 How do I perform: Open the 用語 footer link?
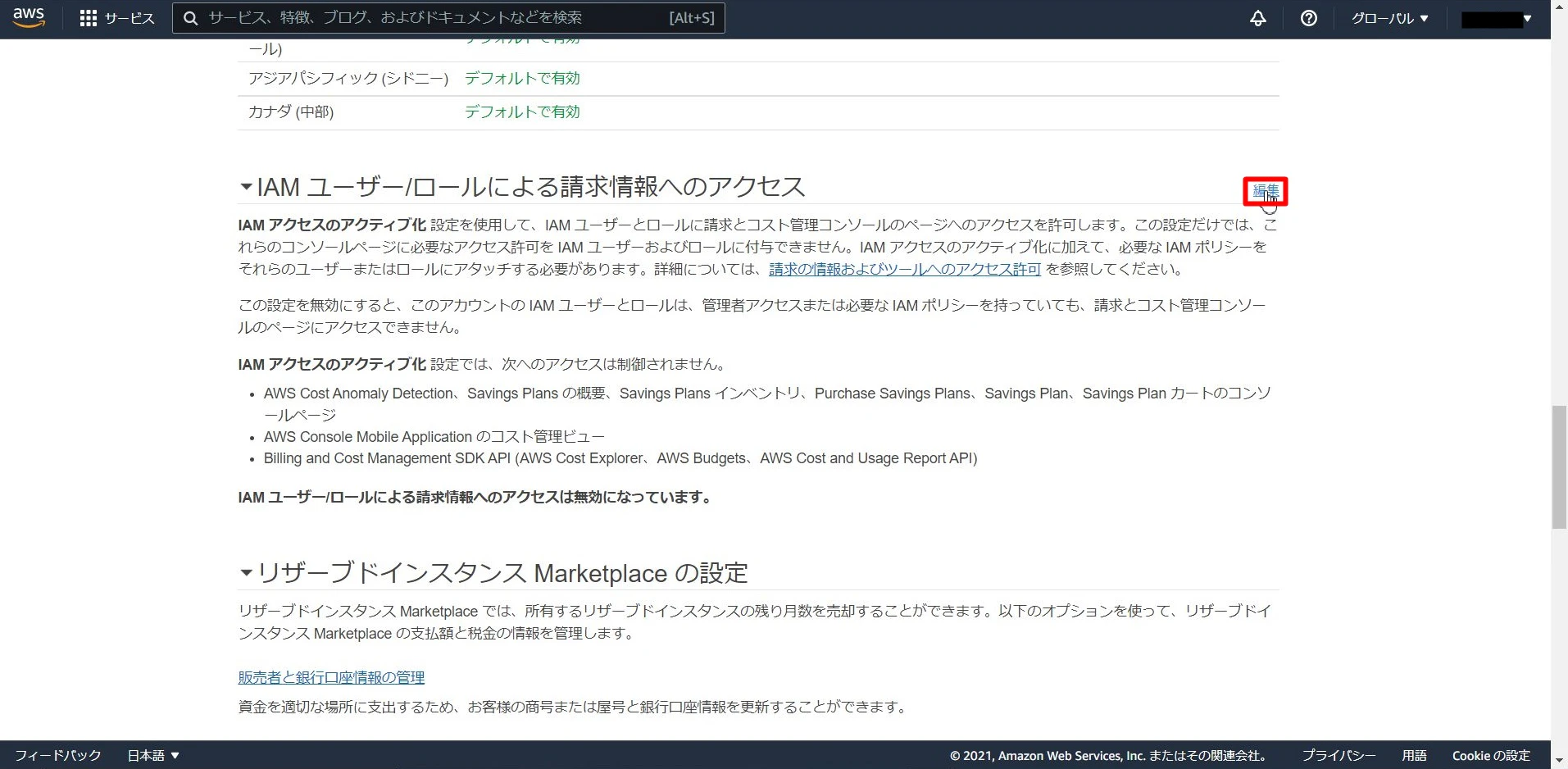[1414, 755]
